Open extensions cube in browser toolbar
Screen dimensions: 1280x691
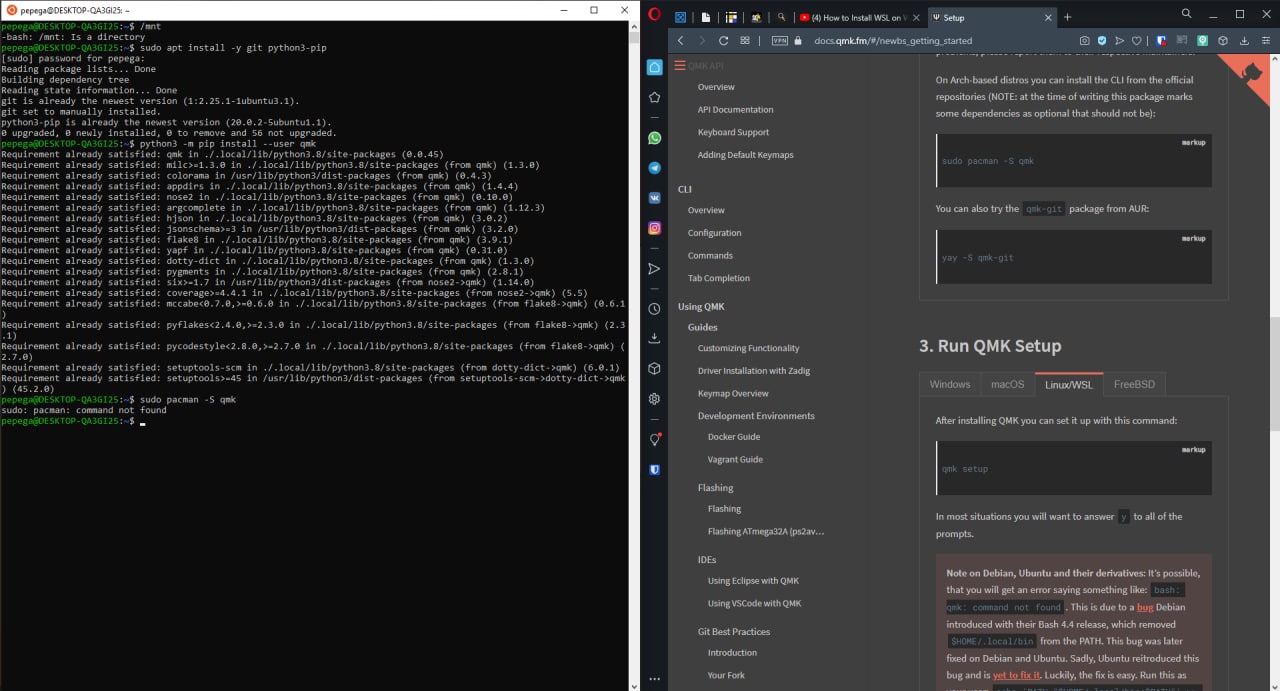point(1225,41)
